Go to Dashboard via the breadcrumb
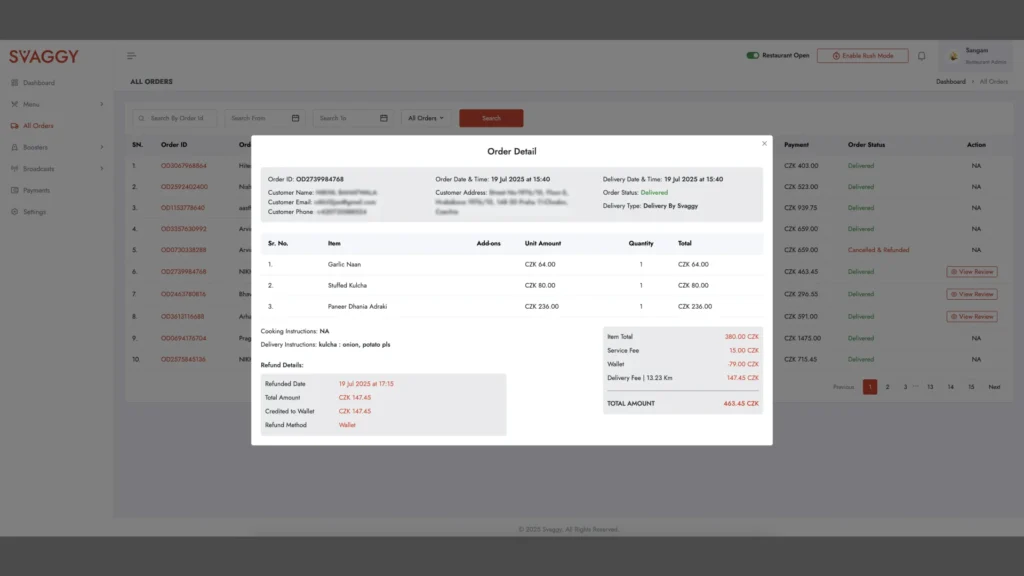 tap(950, 81)
